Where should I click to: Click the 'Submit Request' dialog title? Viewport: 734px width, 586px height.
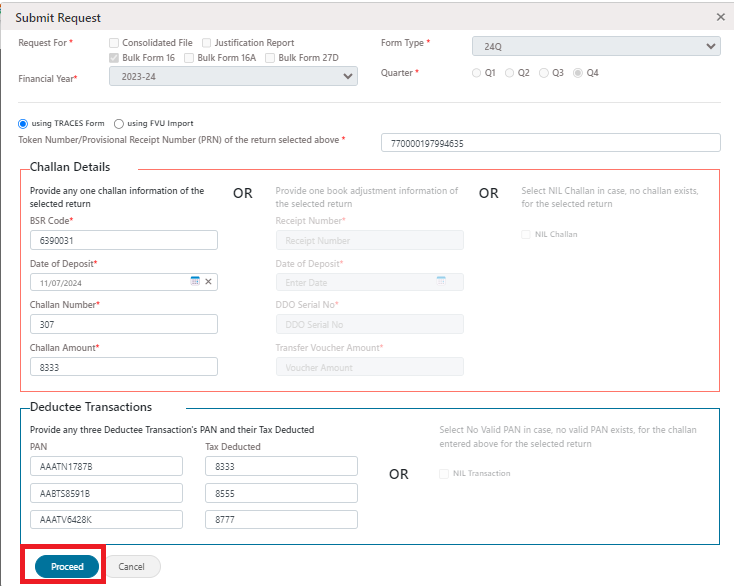(58, 18)
